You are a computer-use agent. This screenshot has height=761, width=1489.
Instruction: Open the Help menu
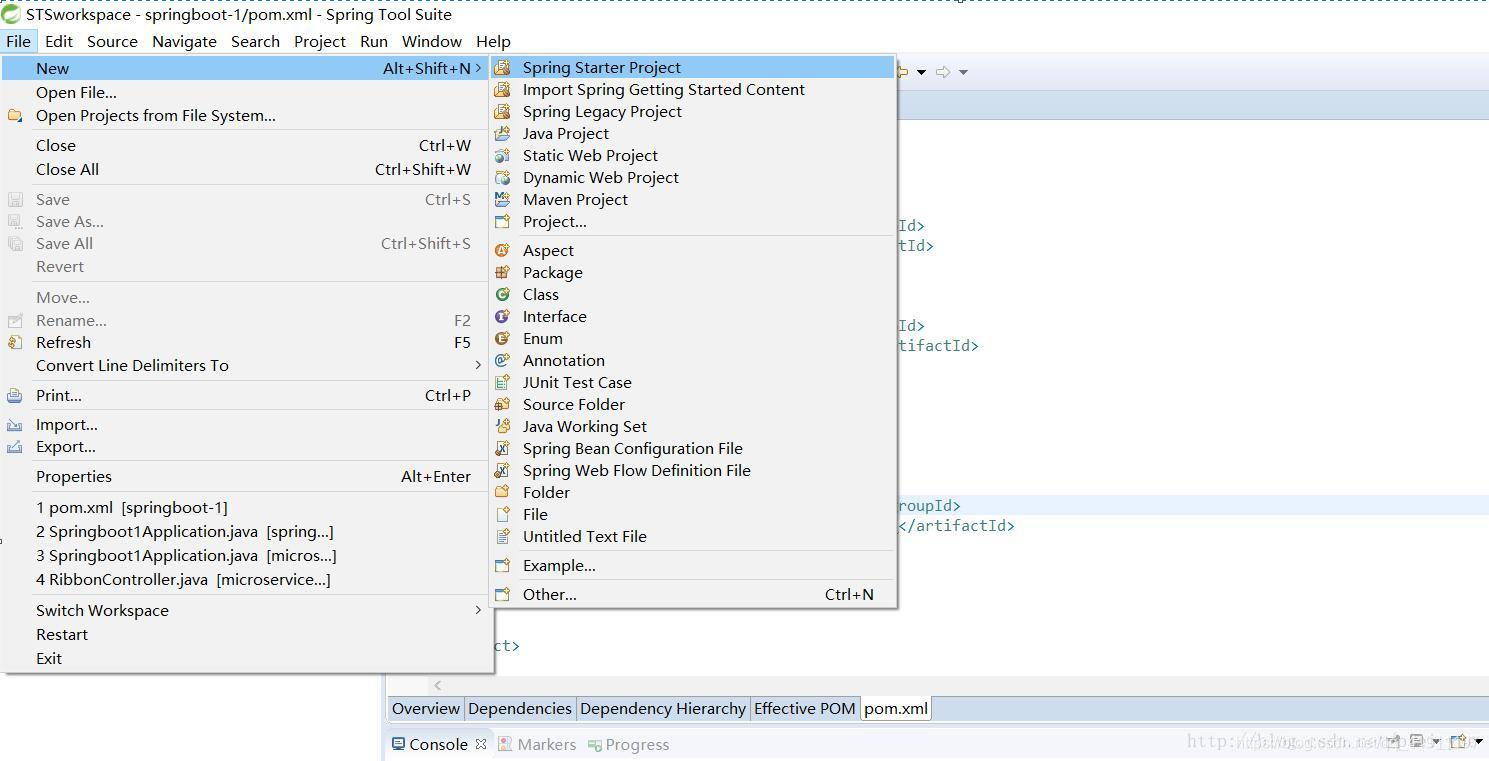[x=493, y=41]
